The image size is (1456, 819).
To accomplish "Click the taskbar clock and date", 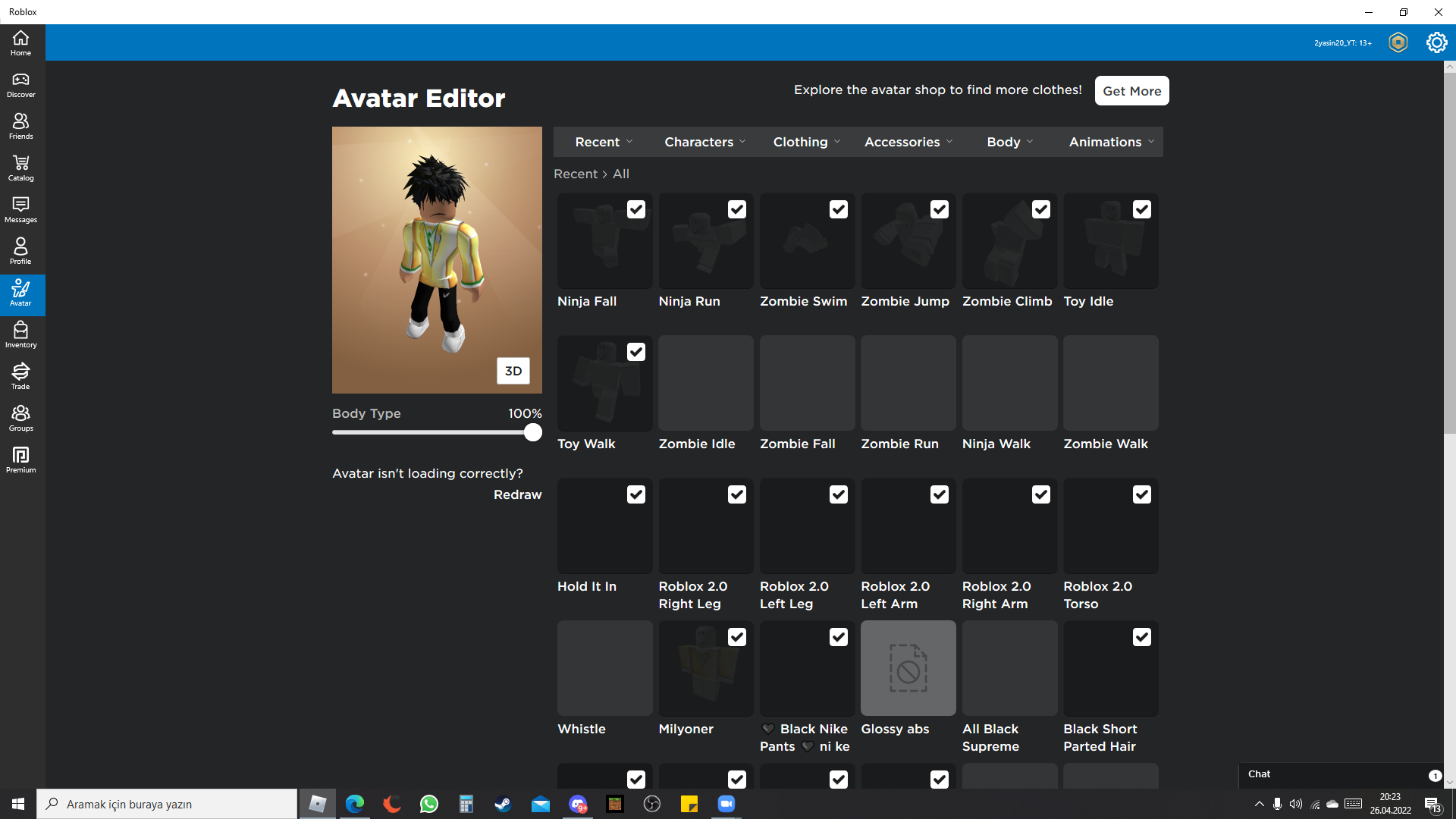I will pyautogui.click(x=1390, y=804).
